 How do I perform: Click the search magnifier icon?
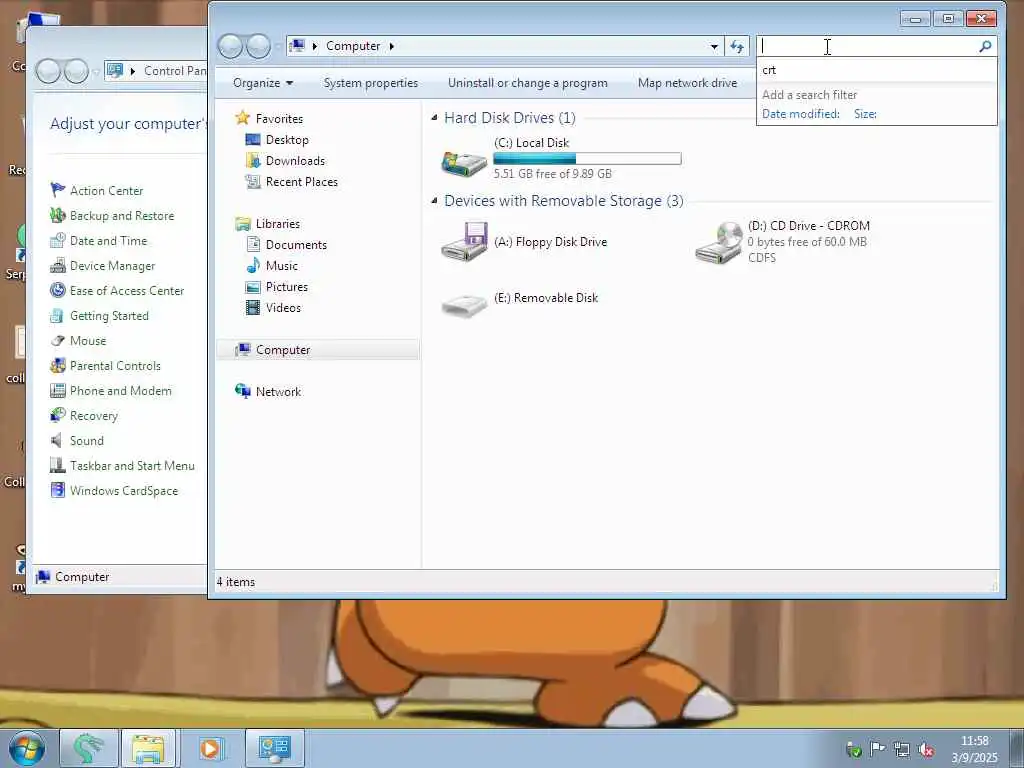tap(985, 46)
